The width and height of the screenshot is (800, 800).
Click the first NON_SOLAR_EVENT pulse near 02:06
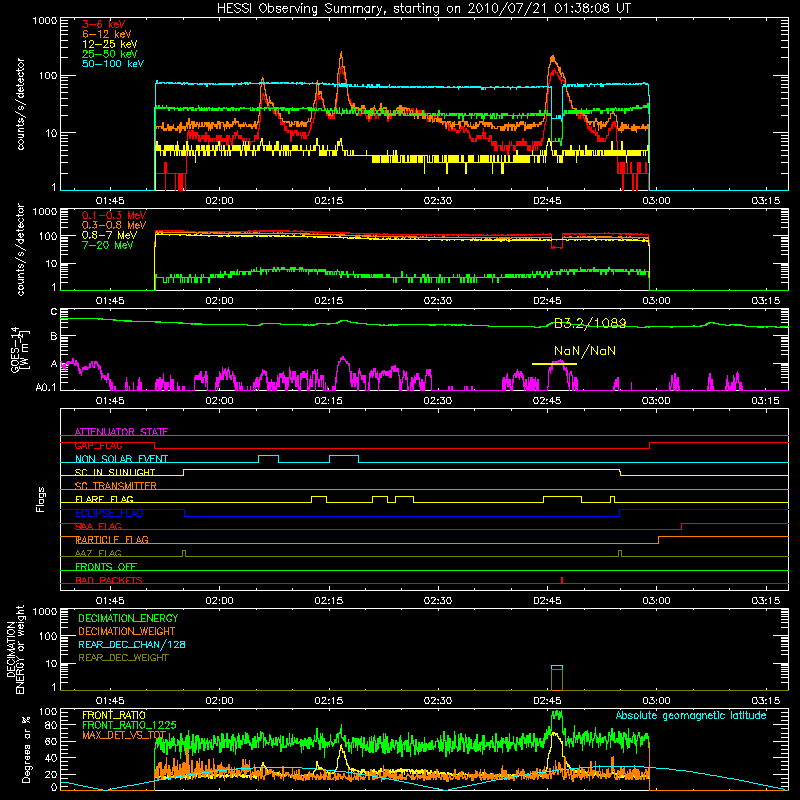268,459
